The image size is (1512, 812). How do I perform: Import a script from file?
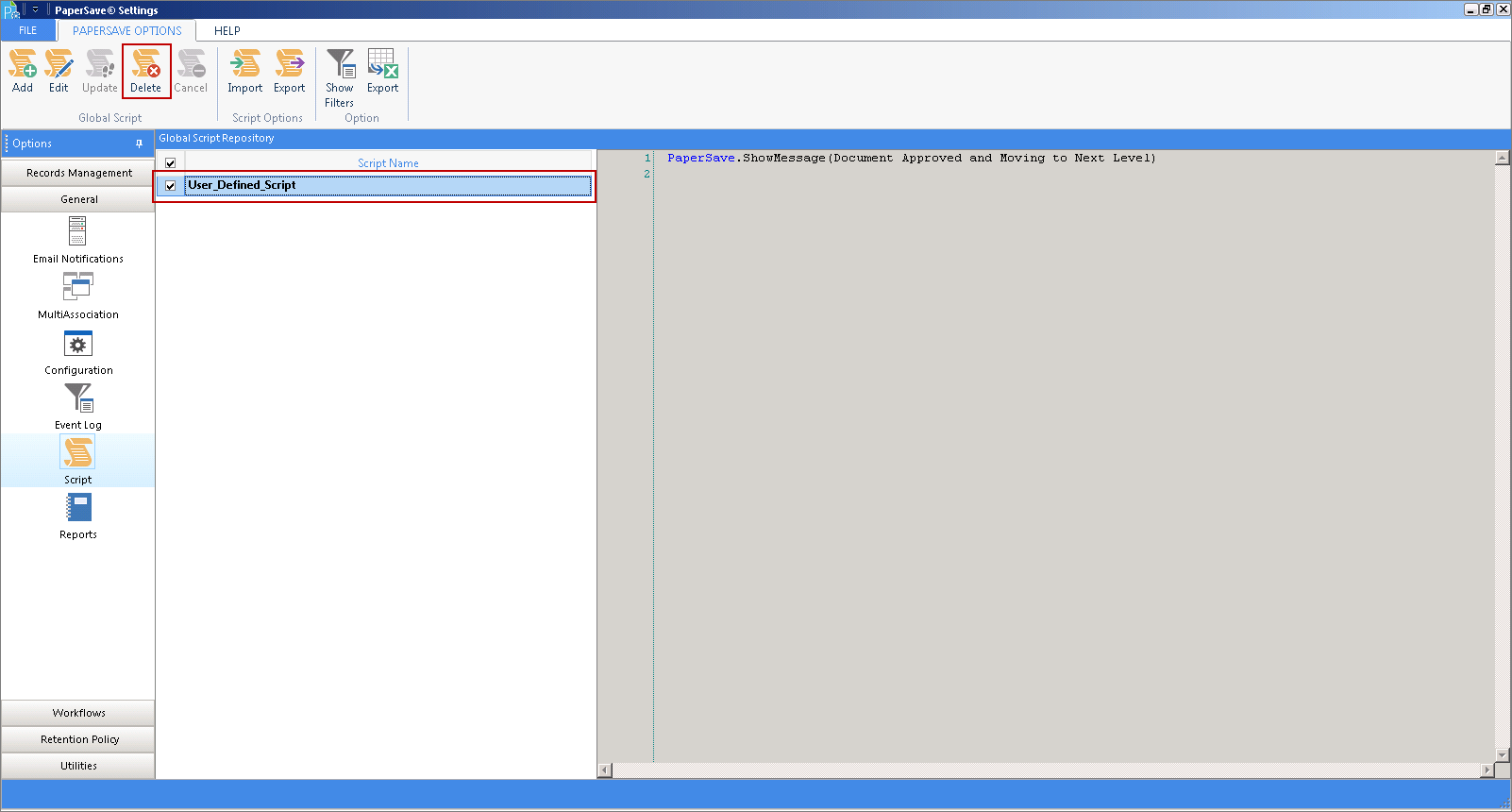[245, 71]
